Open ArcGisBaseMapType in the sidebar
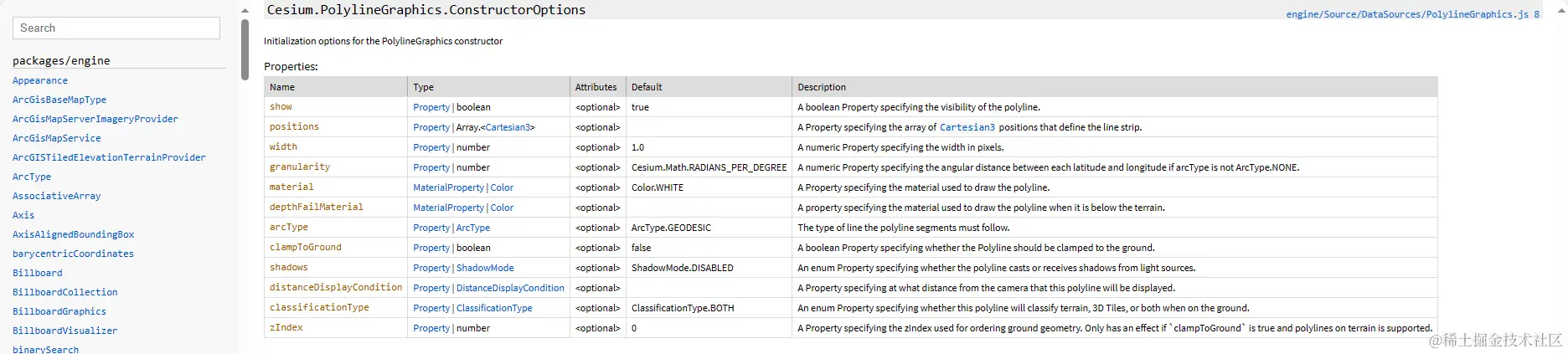This screenshot has width=1568, height=354. 59,100
